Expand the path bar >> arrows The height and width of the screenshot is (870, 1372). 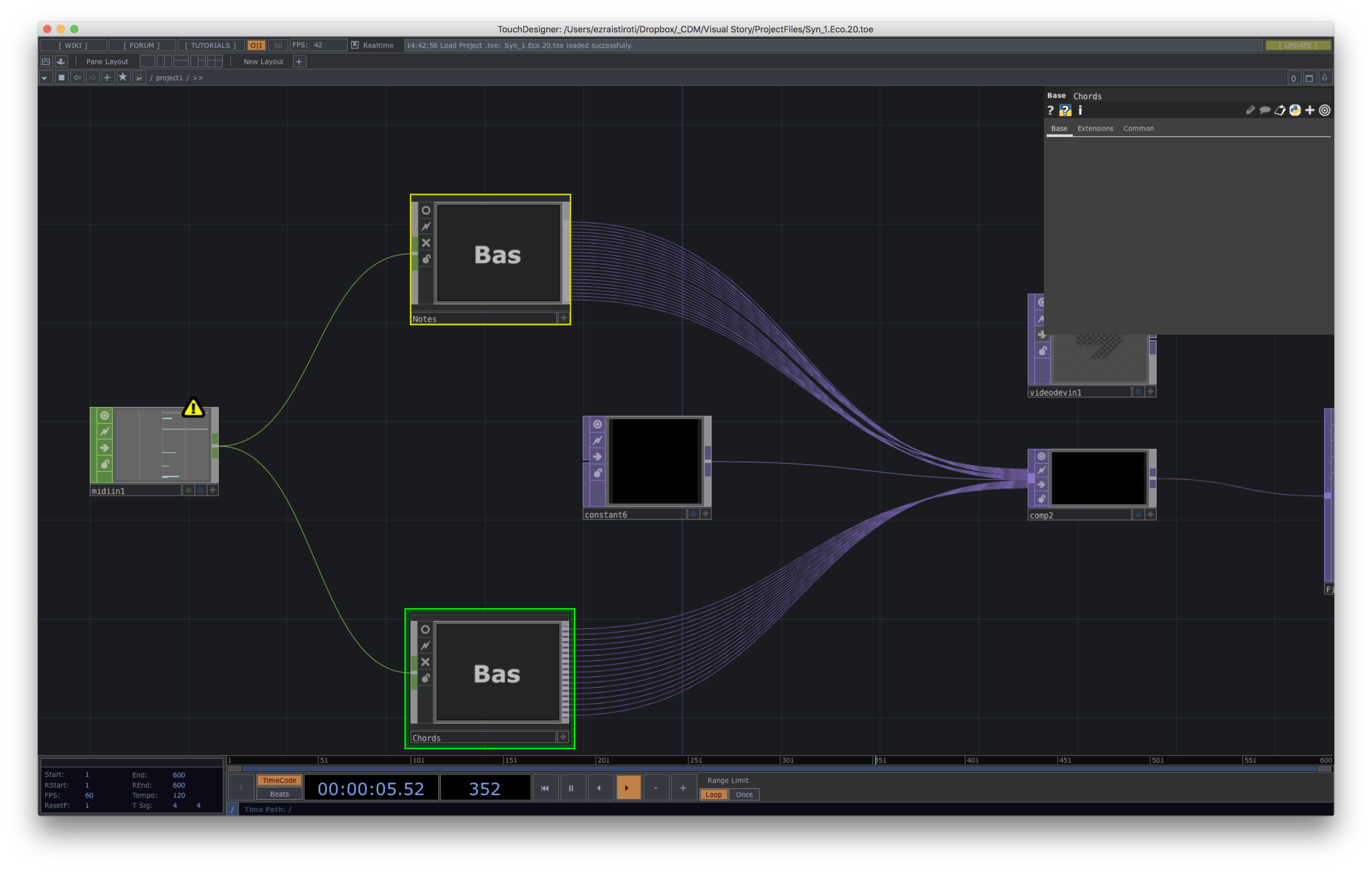coord(198,78)
